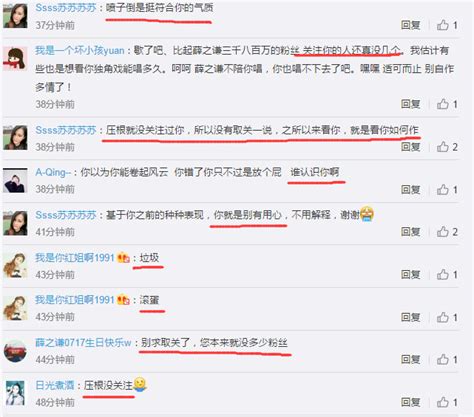474x417 pixels.
Task: Like the top comment by Ssss苏苏苏苏
Action: click(443, 25)
